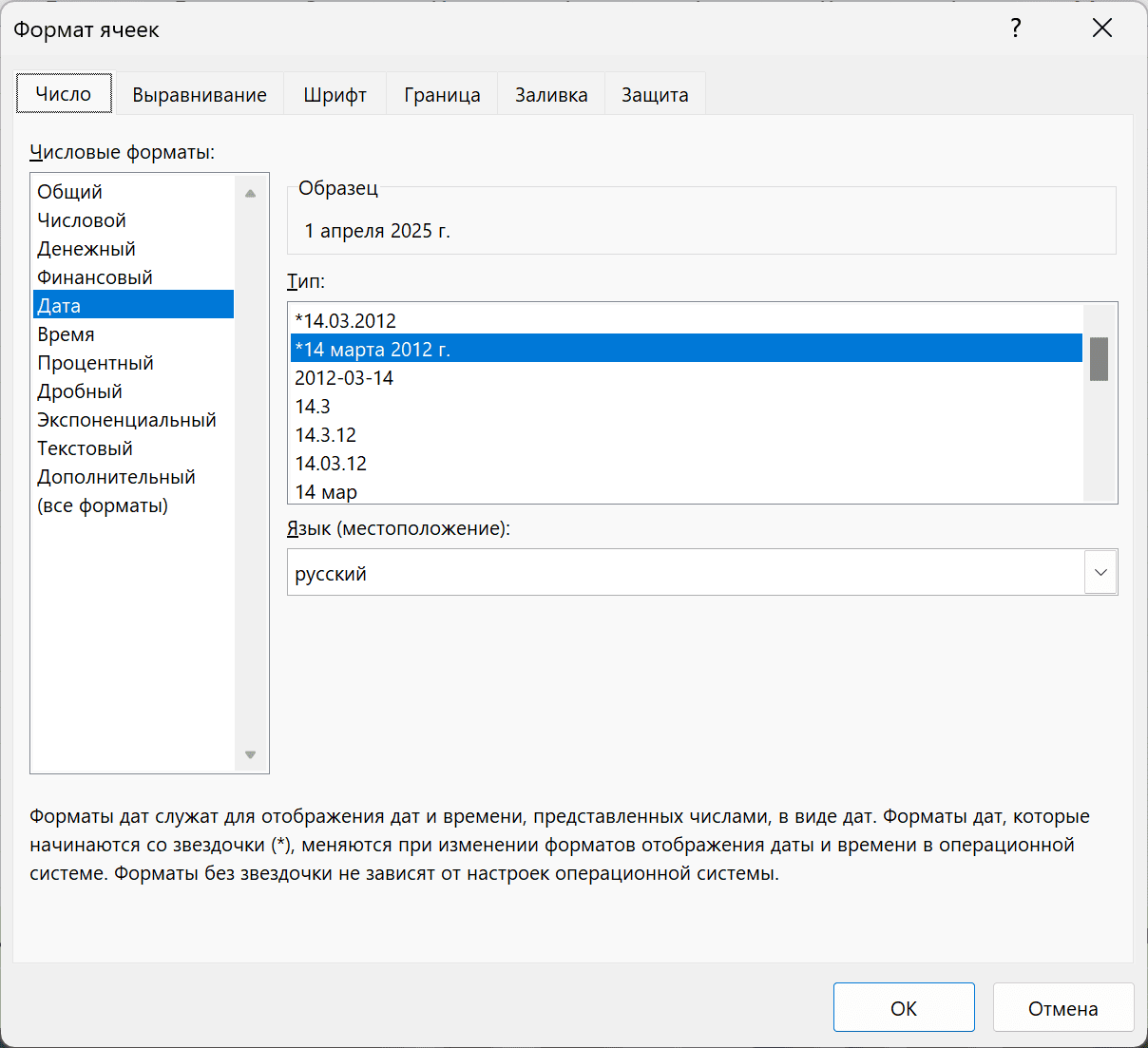This screenshot has width=1148, height=1048.
Task: Choose the 14.3 date type
Action: pos(686,406)
